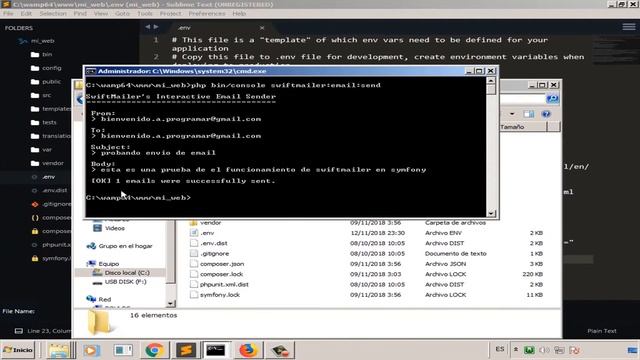
Task: Open the File menu in Sublime Text
Action: tap(8, 13)
